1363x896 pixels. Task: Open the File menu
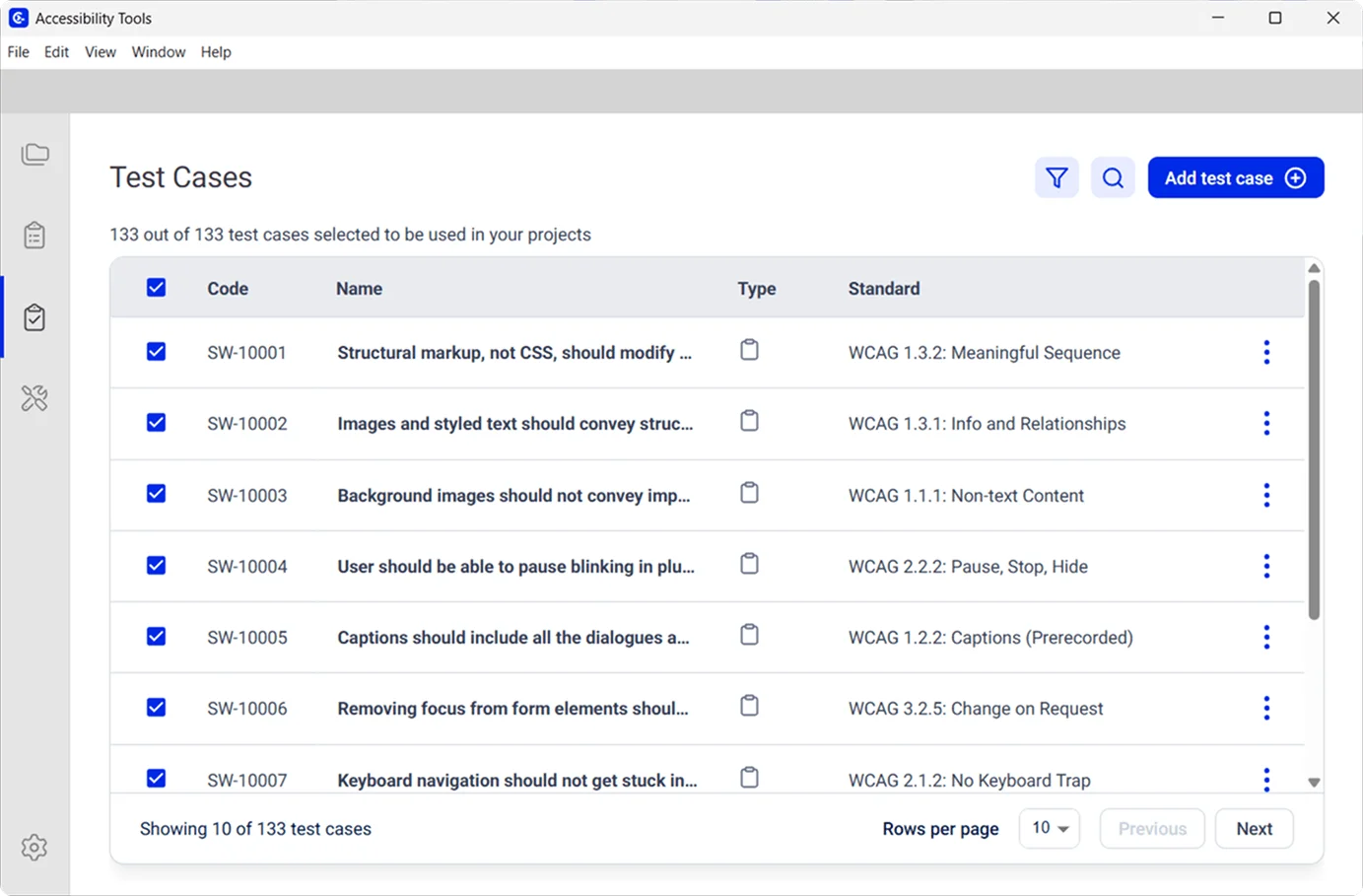click(18, 51)
